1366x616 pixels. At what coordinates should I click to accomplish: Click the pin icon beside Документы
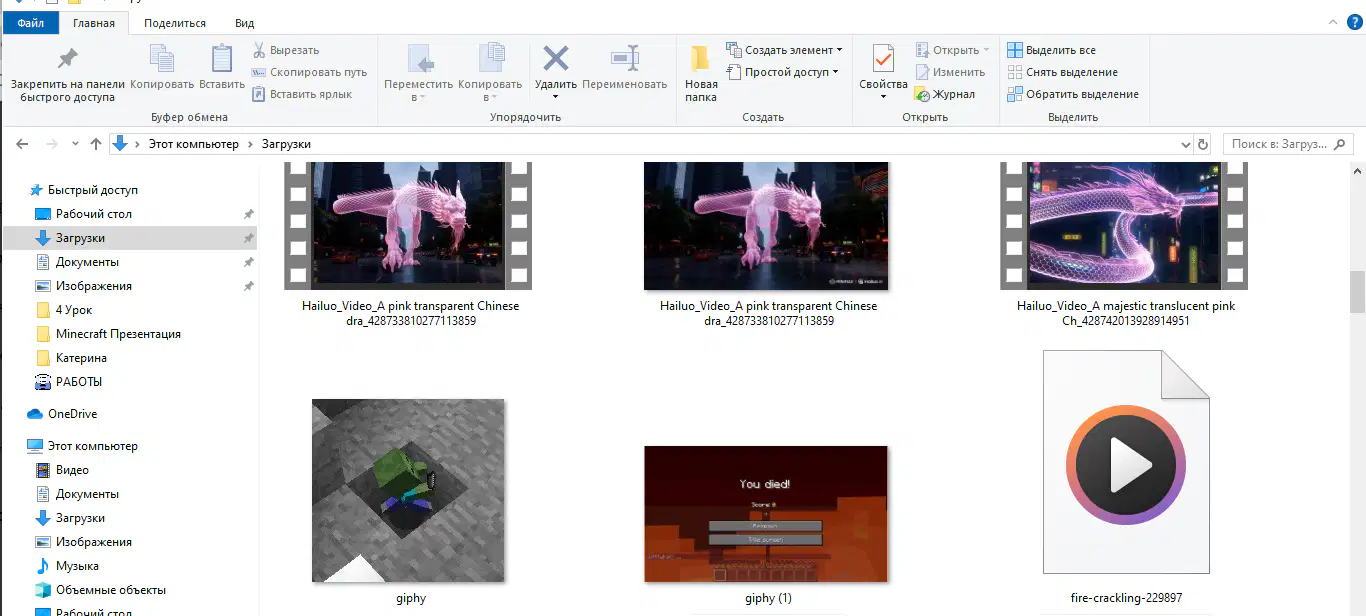(x=249, y=262)
